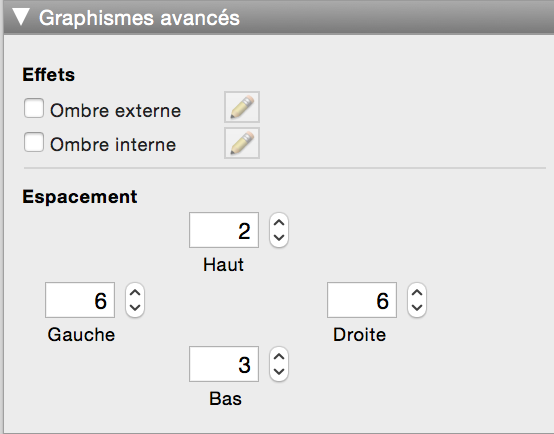Enable the Ombre externe checkbox
Screen dimensions: 554x434
pos(34,108)
